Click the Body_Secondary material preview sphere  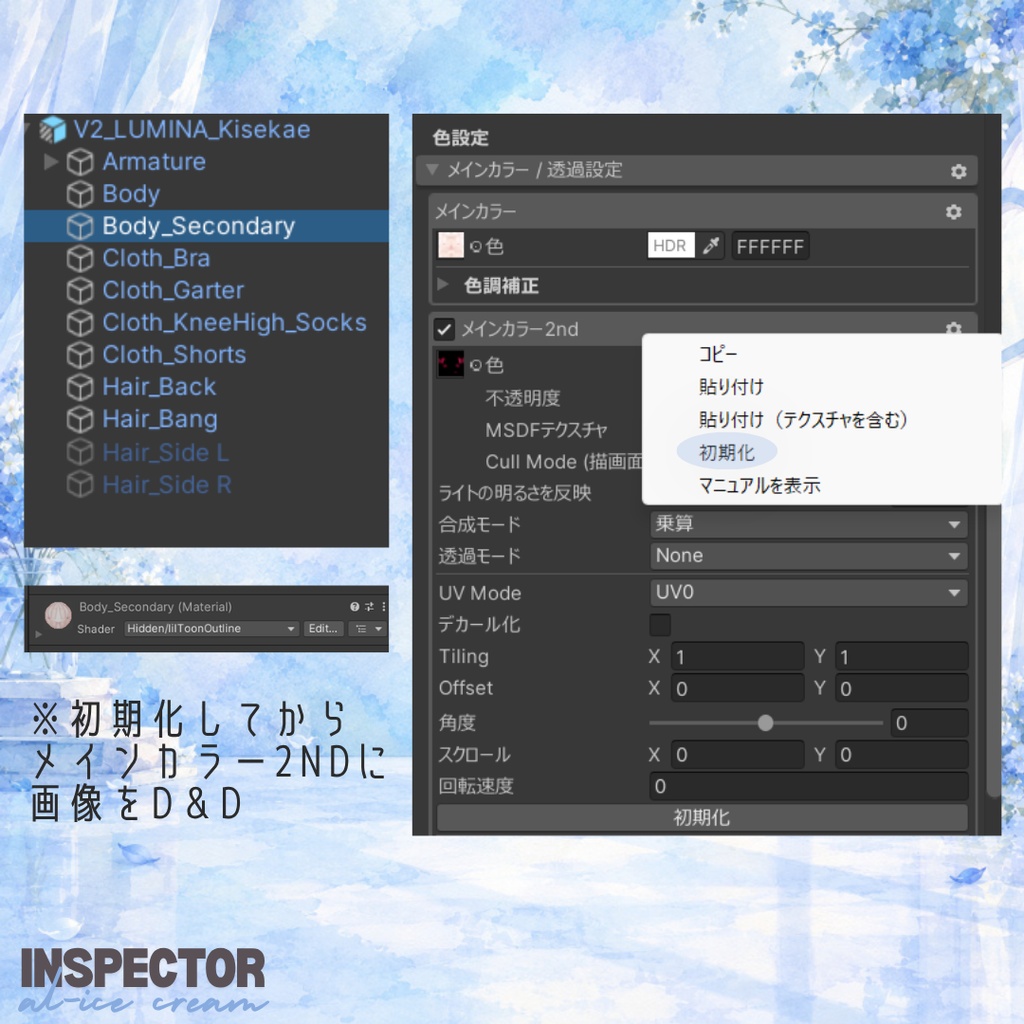[58, 615]
